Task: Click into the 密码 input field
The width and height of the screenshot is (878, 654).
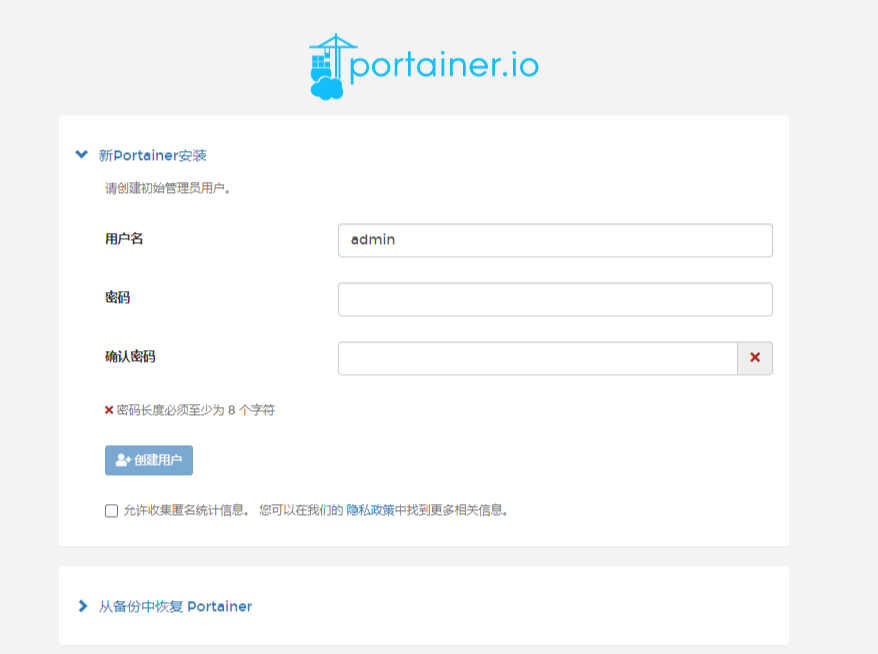Action: [x=555, y=299]
